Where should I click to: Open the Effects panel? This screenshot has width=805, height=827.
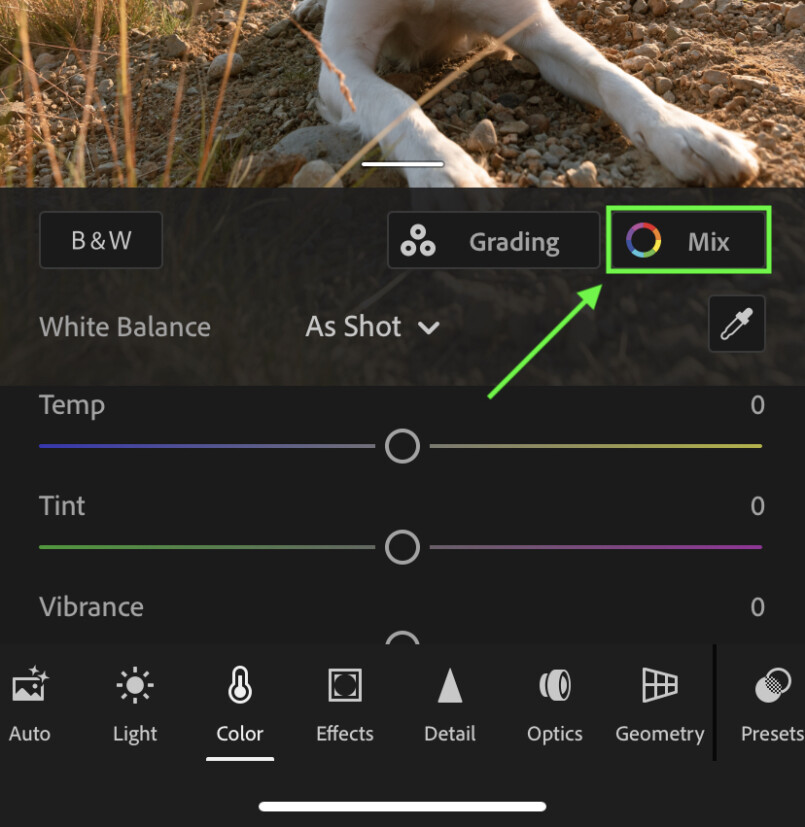(344, 703)
